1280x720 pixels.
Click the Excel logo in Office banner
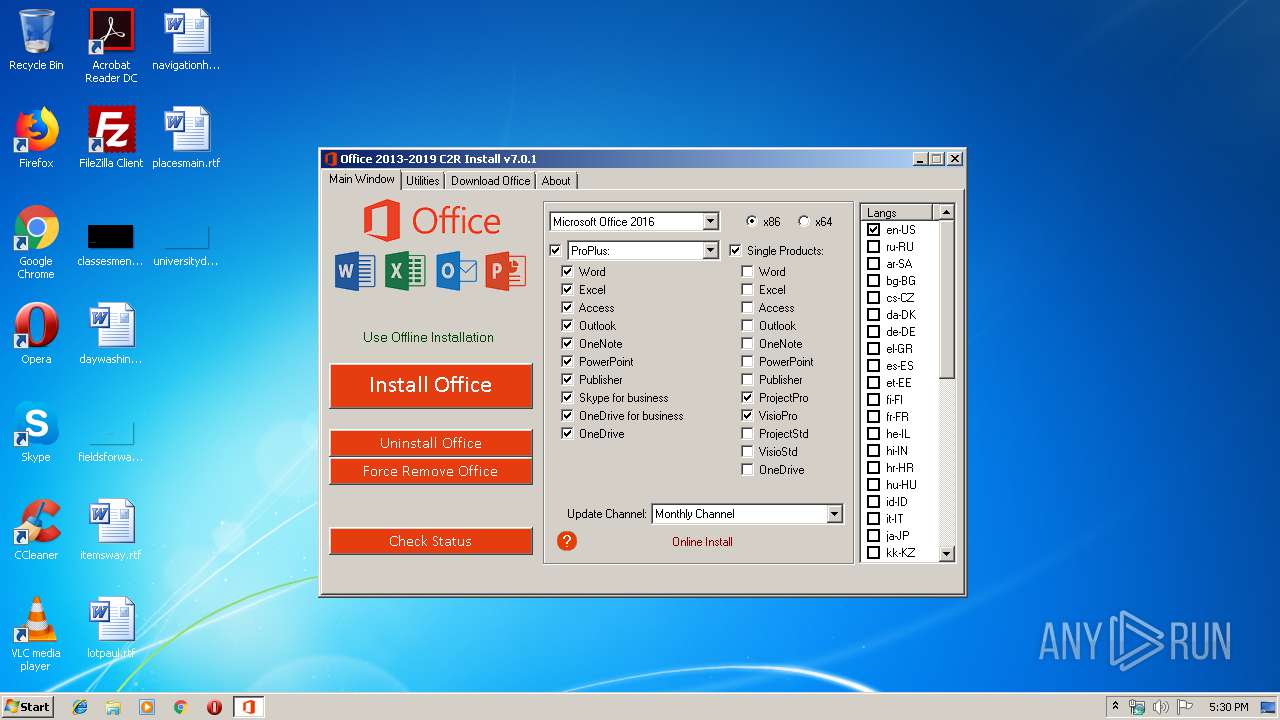click(405, 271)
